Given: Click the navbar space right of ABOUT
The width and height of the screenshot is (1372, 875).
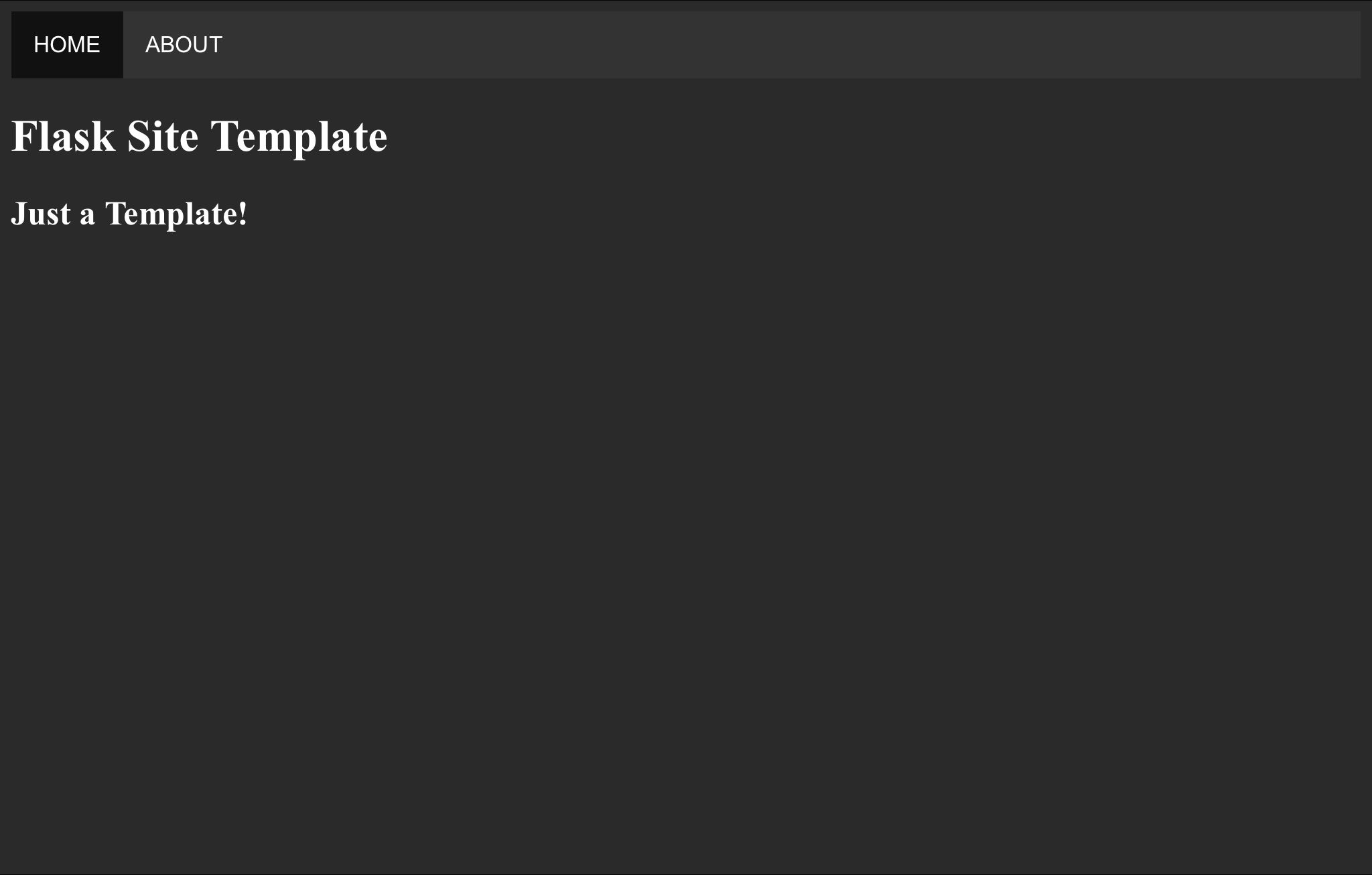Looking at the screenshot, I should (x=803, y=45).
